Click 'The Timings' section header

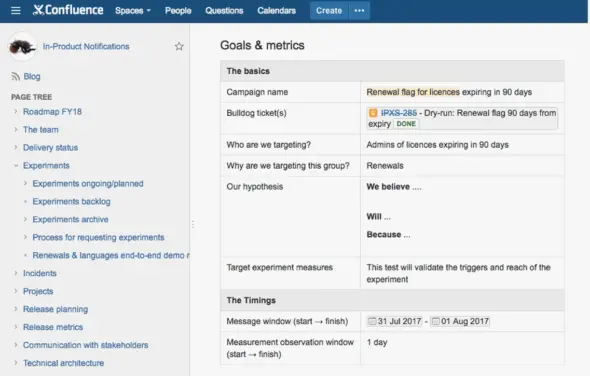coord(251,300)
